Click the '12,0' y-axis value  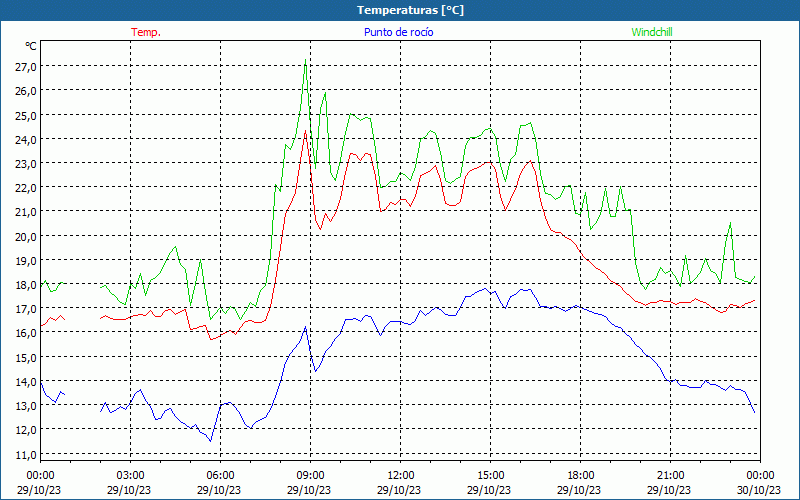coord(26,430)
